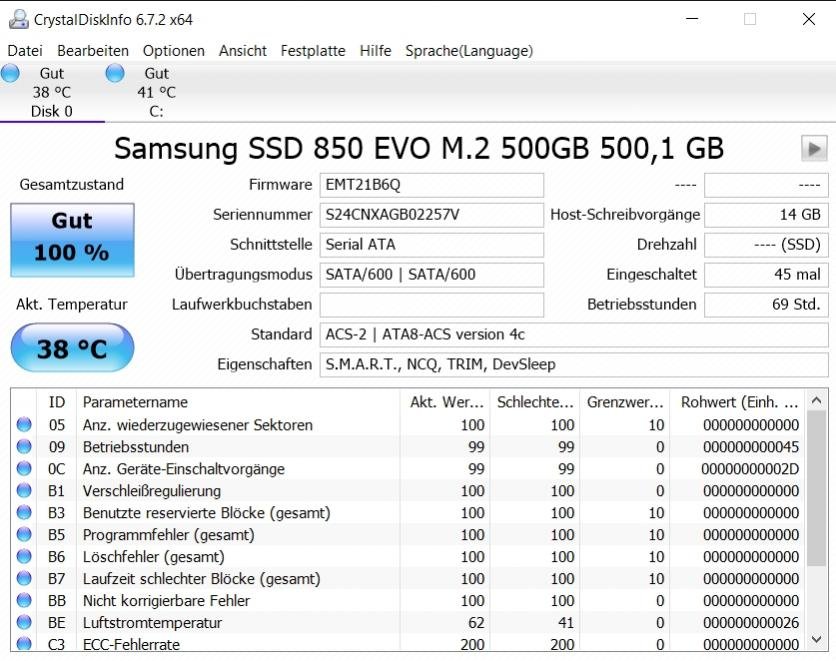The width and height of the screenshot is (836, 661).
Task: Click the Rohwert column header
Action: coord(738,402)
